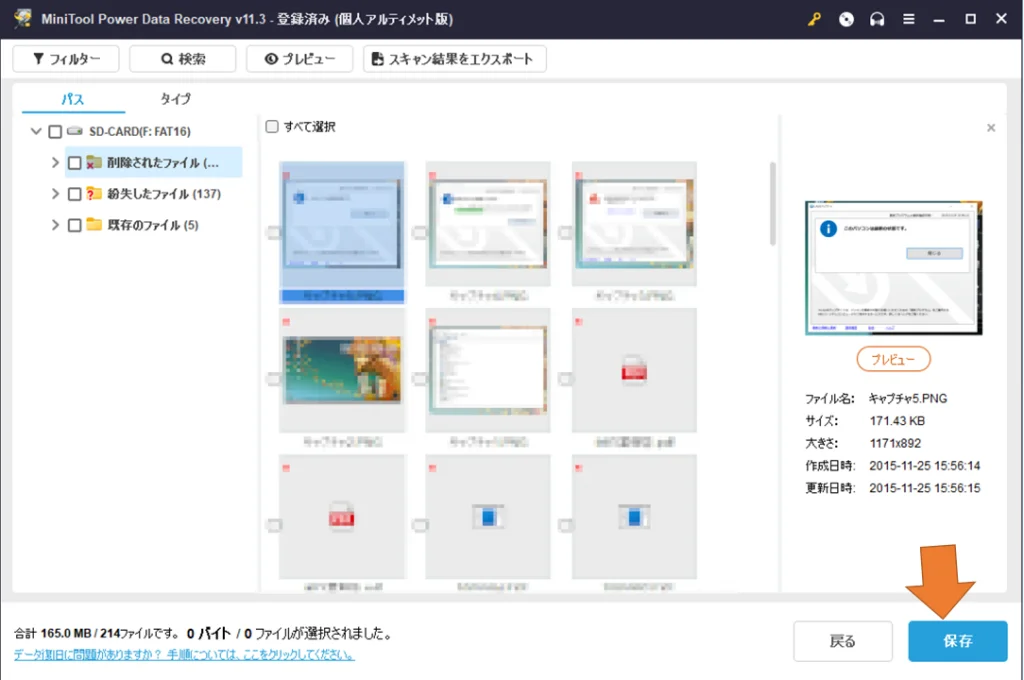The image size is (1024, 680).
Task: Open the disc icon in title bar
Action: [846, 19]
